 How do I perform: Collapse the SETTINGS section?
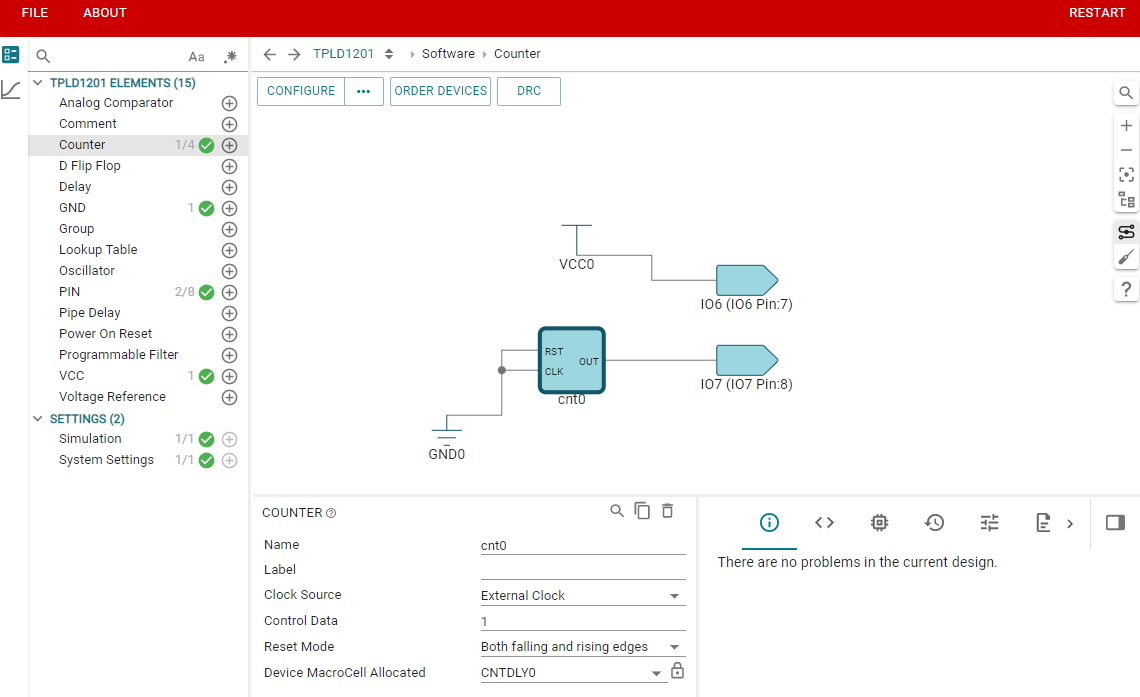pos(38,419)
